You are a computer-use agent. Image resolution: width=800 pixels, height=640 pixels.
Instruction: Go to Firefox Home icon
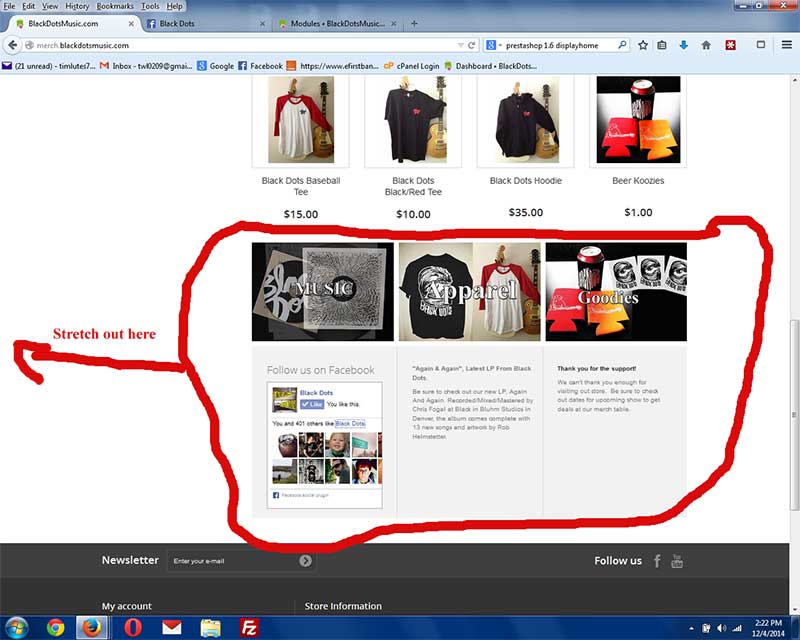point(706,45)
